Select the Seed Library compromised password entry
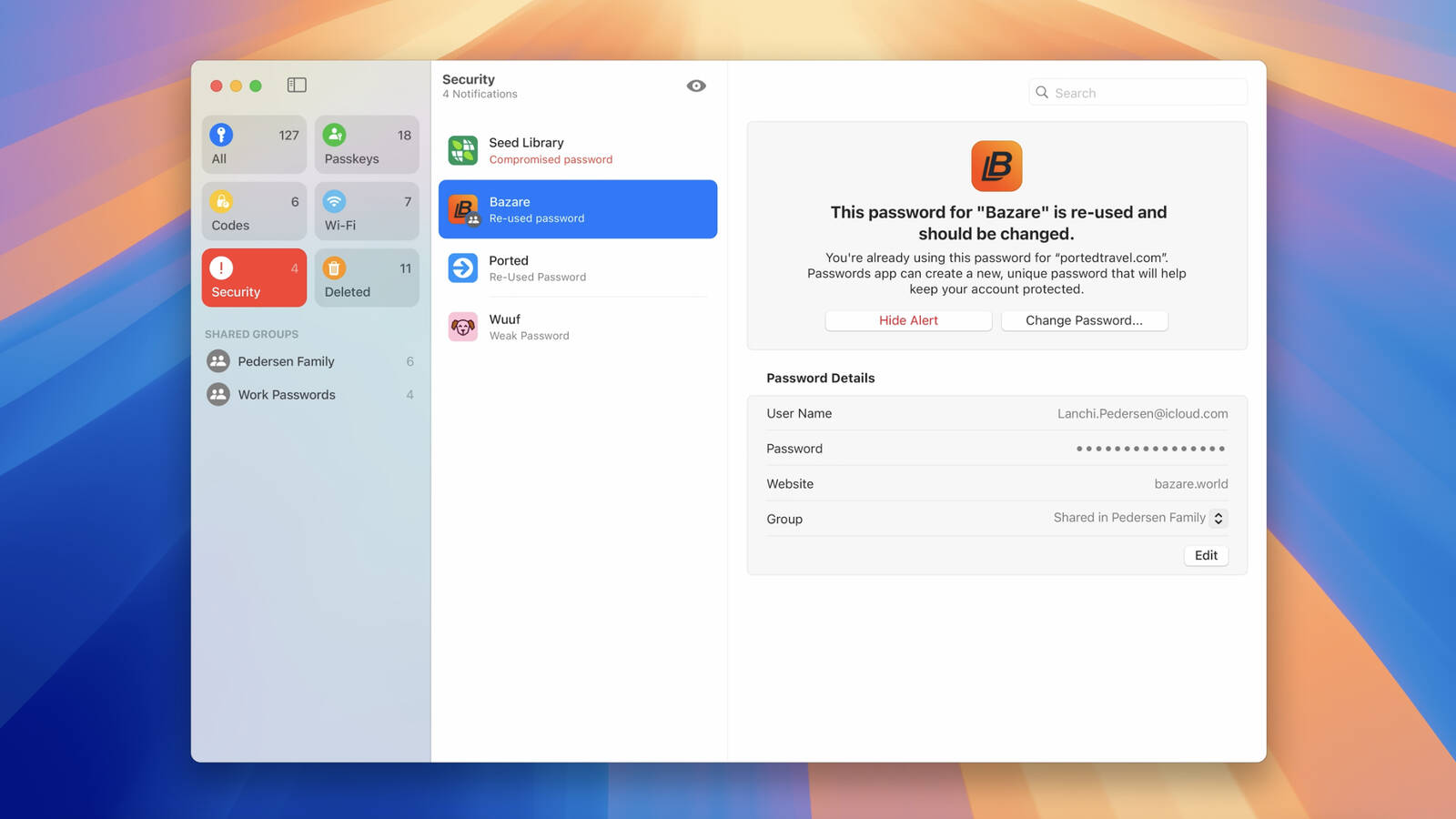 tap(577, 150)
